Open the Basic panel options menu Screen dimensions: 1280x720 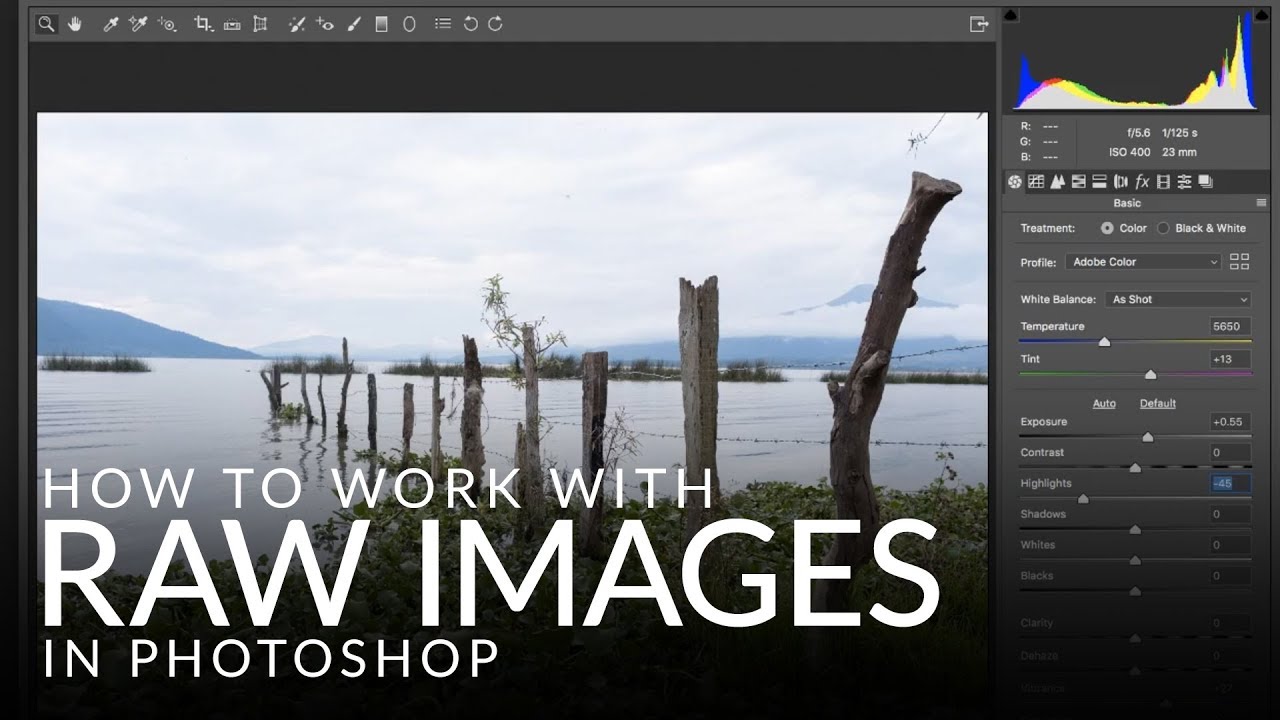tap(1261, 203)
